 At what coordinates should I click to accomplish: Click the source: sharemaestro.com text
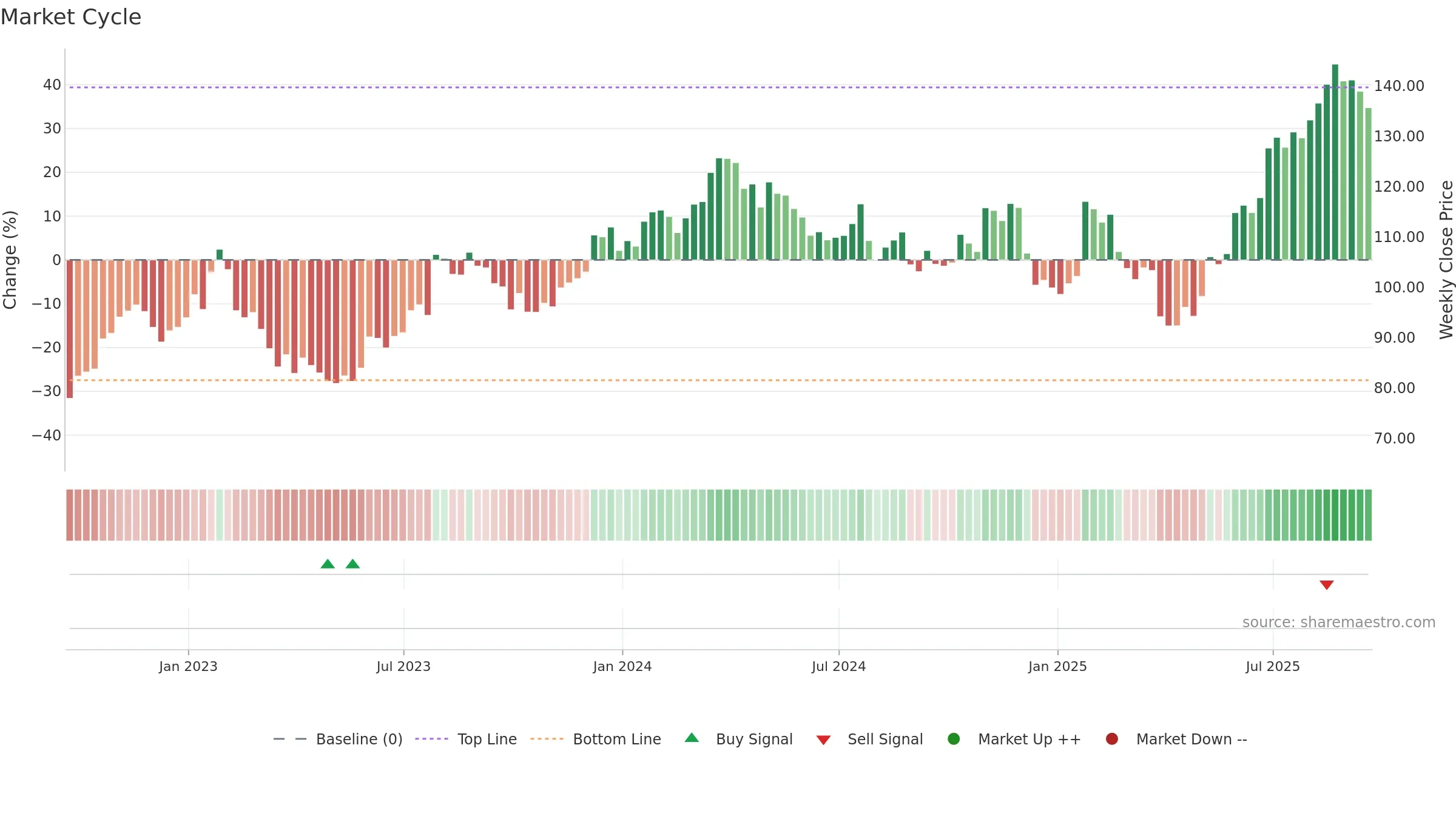pos(1339,622)
